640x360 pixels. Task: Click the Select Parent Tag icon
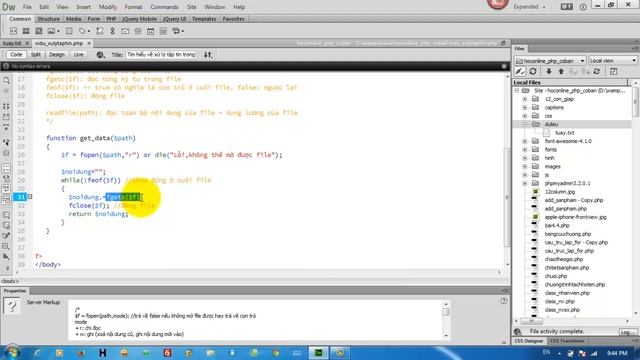pos(6,142)
